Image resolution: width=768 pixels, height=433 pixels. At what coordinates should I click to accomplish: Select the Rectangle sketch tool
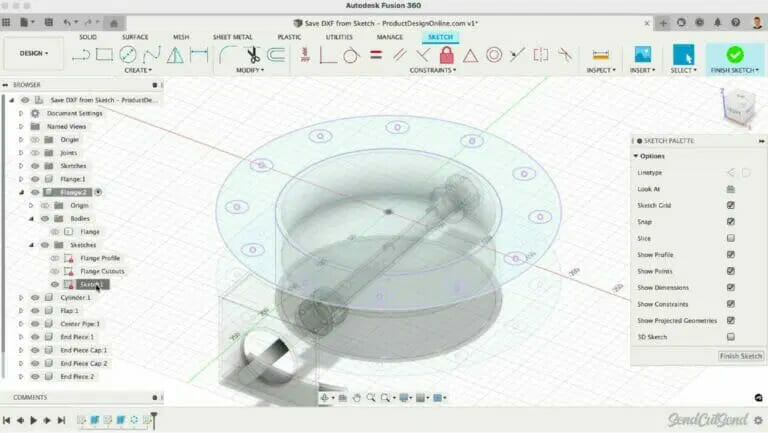coord(104,55)
